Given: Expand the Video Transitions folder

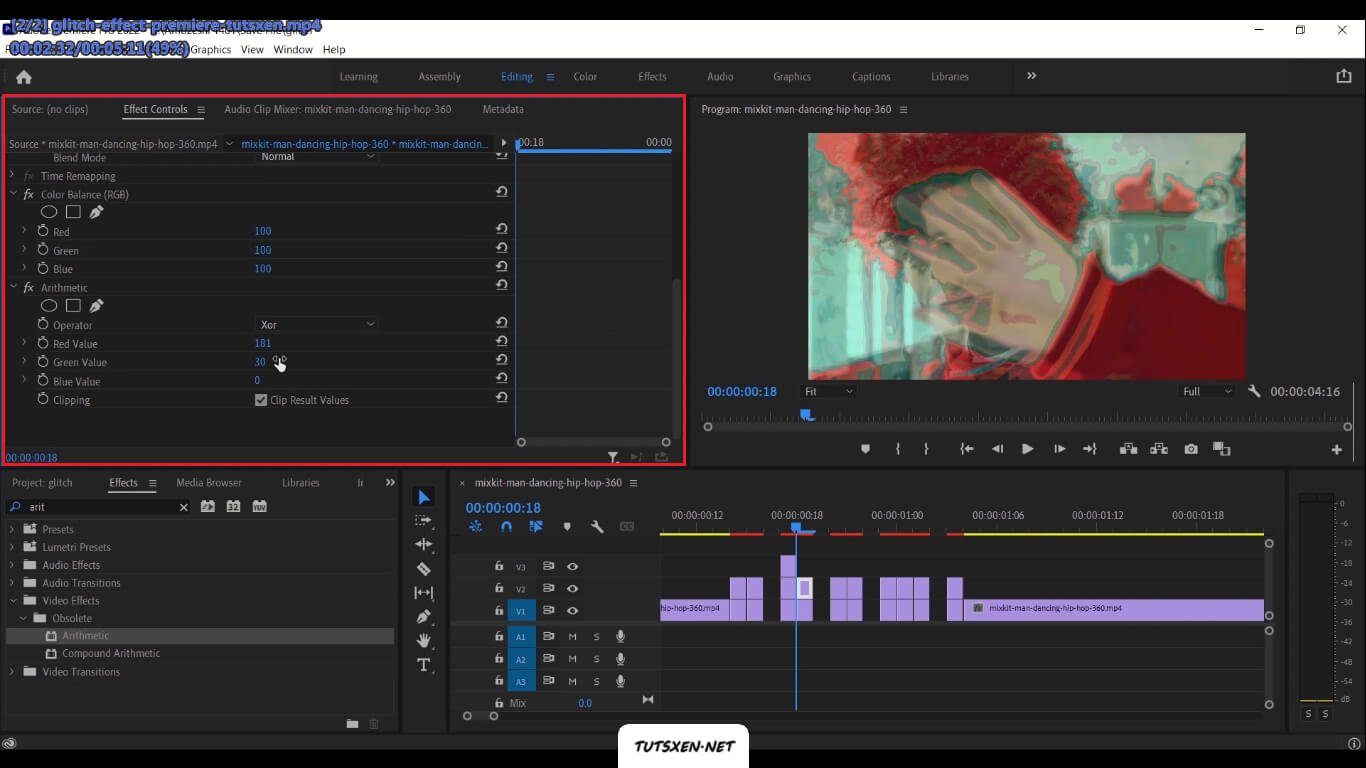Looking at the screenshot, I should [12, 672].
